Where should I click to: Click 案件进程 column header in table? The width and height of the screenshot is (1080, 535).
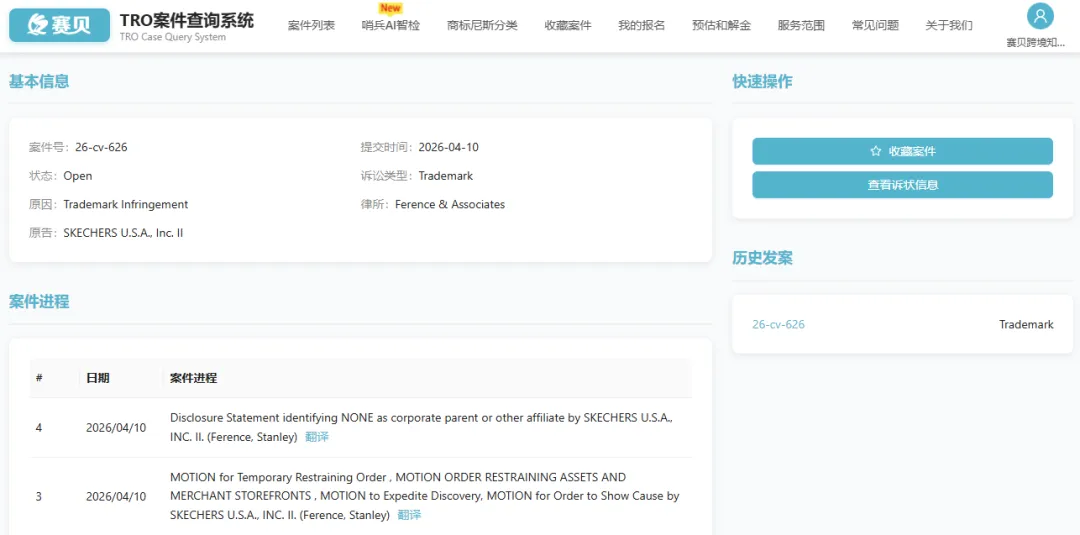[194, 378]
